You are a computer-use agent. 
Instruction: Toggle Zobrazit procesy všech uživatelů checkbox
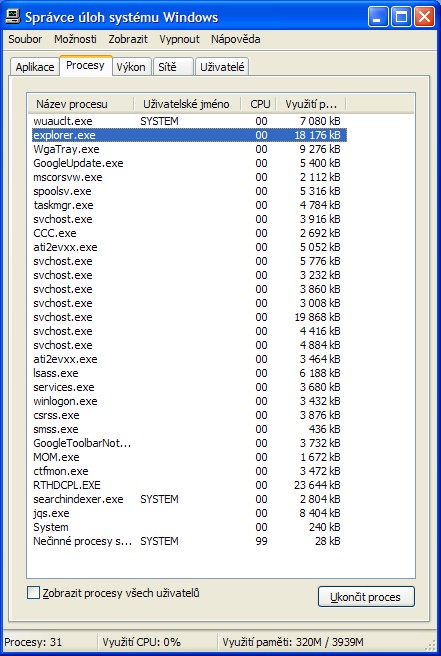(x=33, y=593)
